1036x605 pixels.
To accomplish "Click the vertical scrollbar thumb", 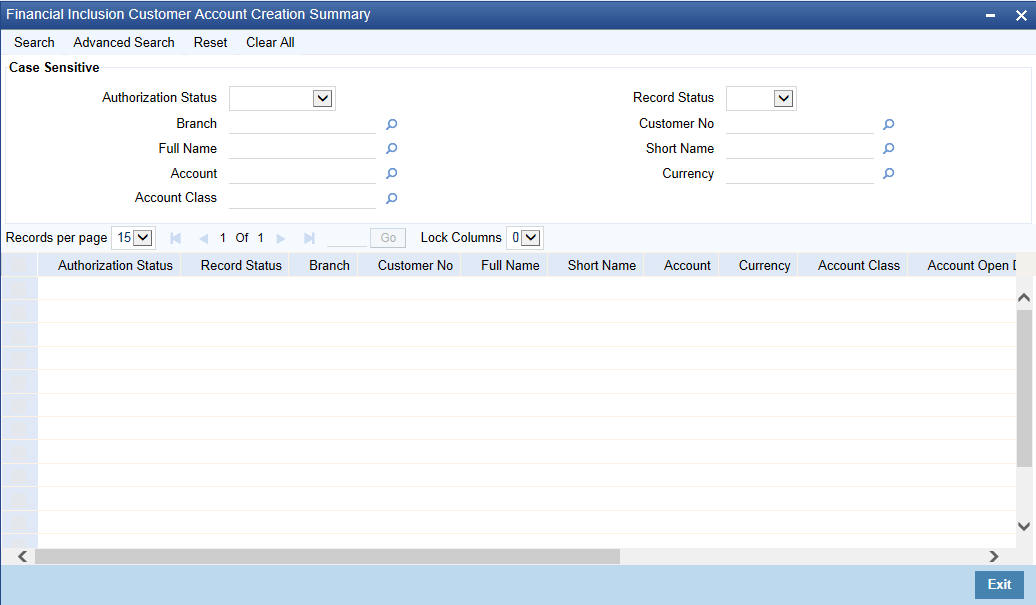I will tap(1024, 388).
